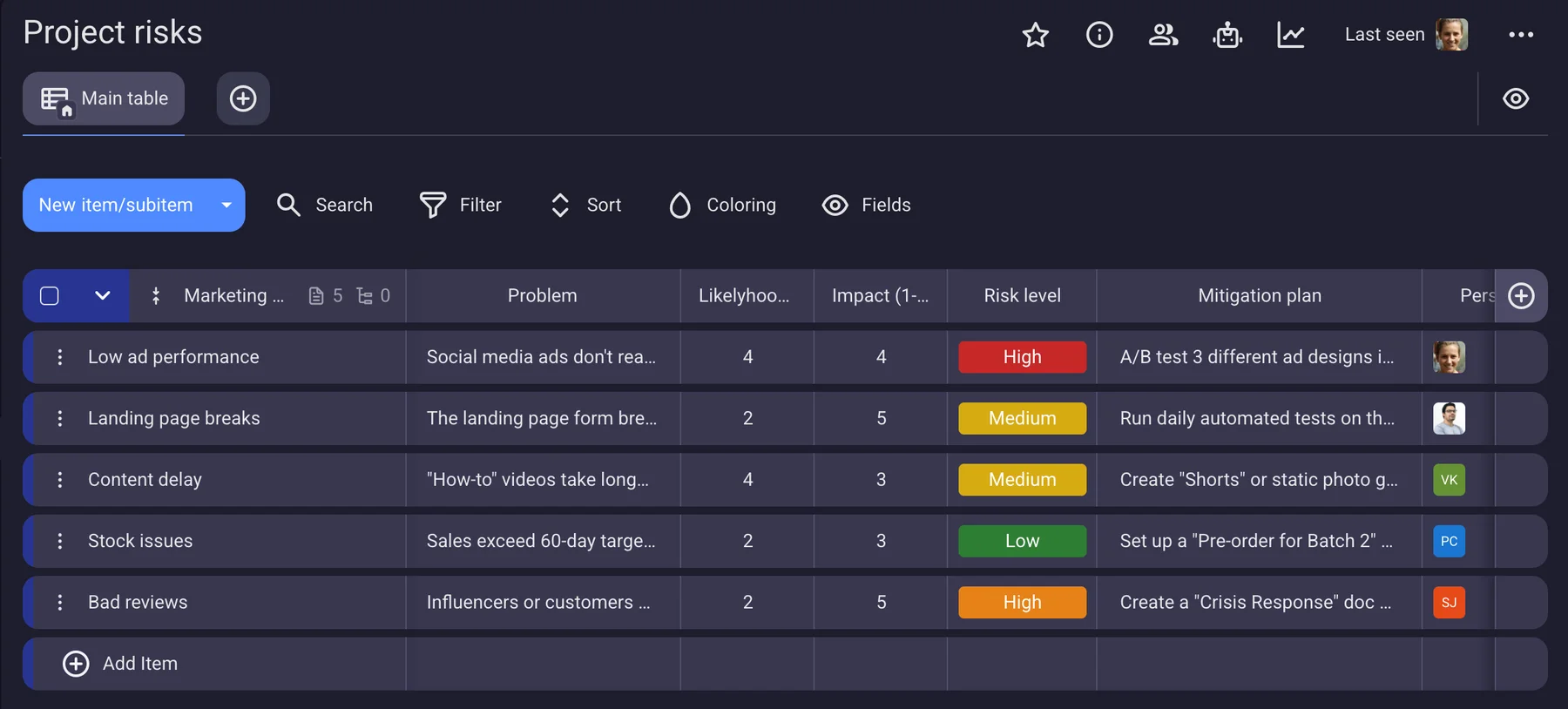Add a new view with plus button
This screenshot has width=1568, height=709.
[243, 98]
